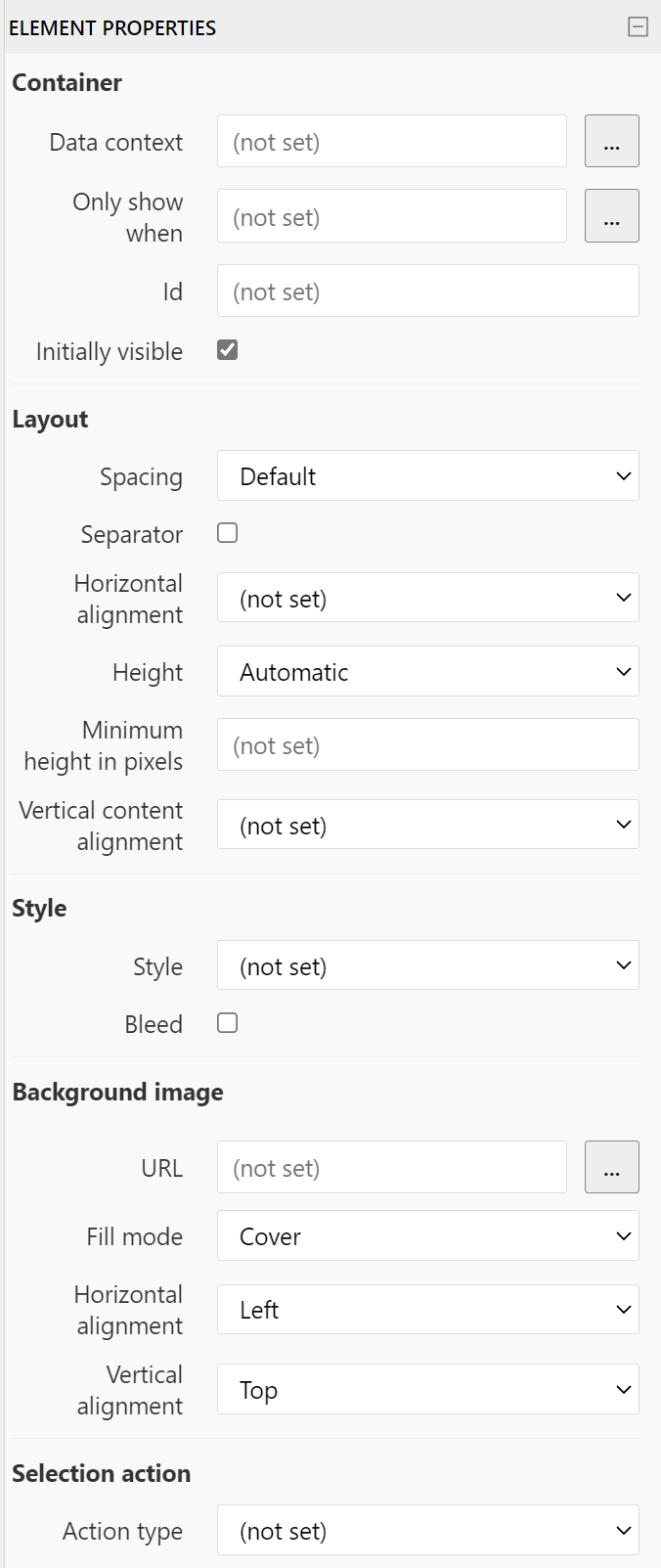Open the Vertical alignment dropdown showing Top

[x=428, y=1389]
